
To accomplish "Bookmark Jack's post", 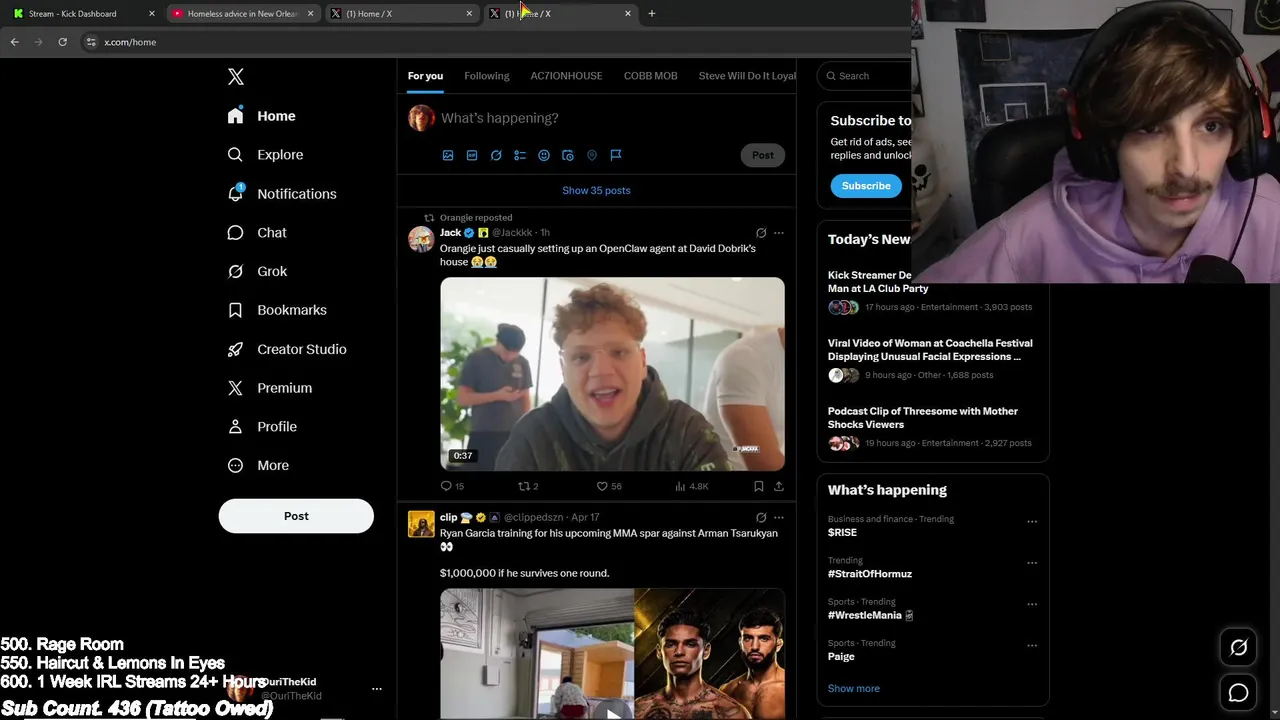I will click(759, 486).
